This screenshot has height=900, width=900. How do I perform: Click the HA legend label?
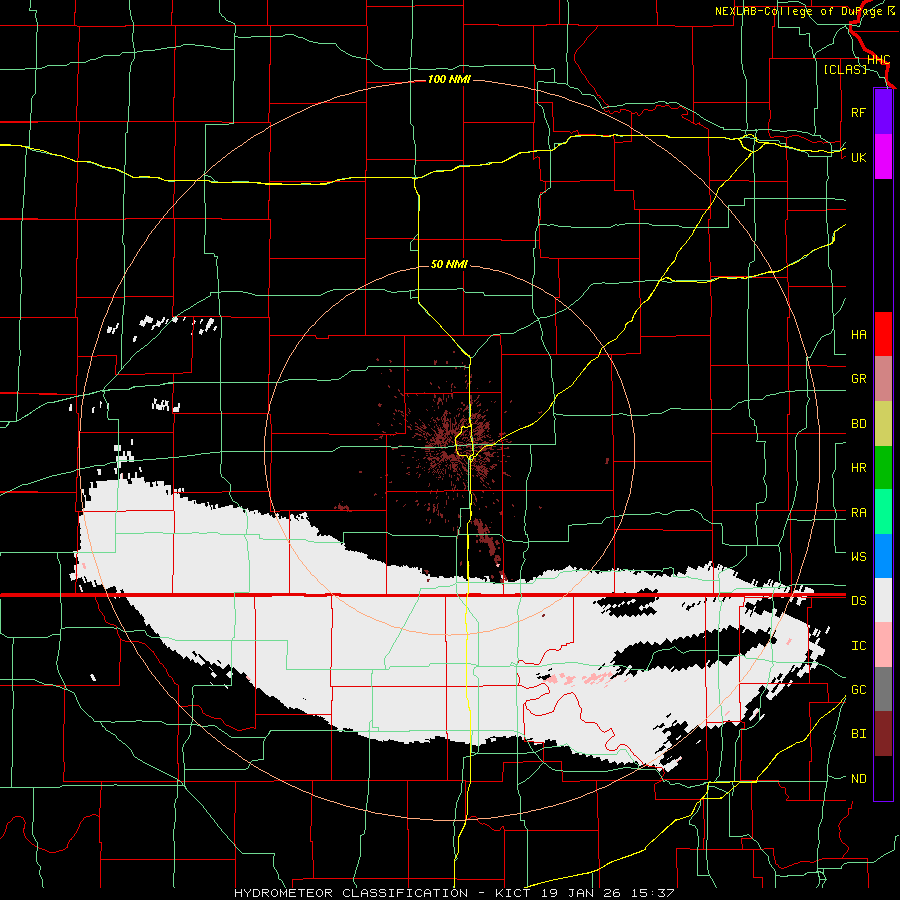[x=858, y=335]
